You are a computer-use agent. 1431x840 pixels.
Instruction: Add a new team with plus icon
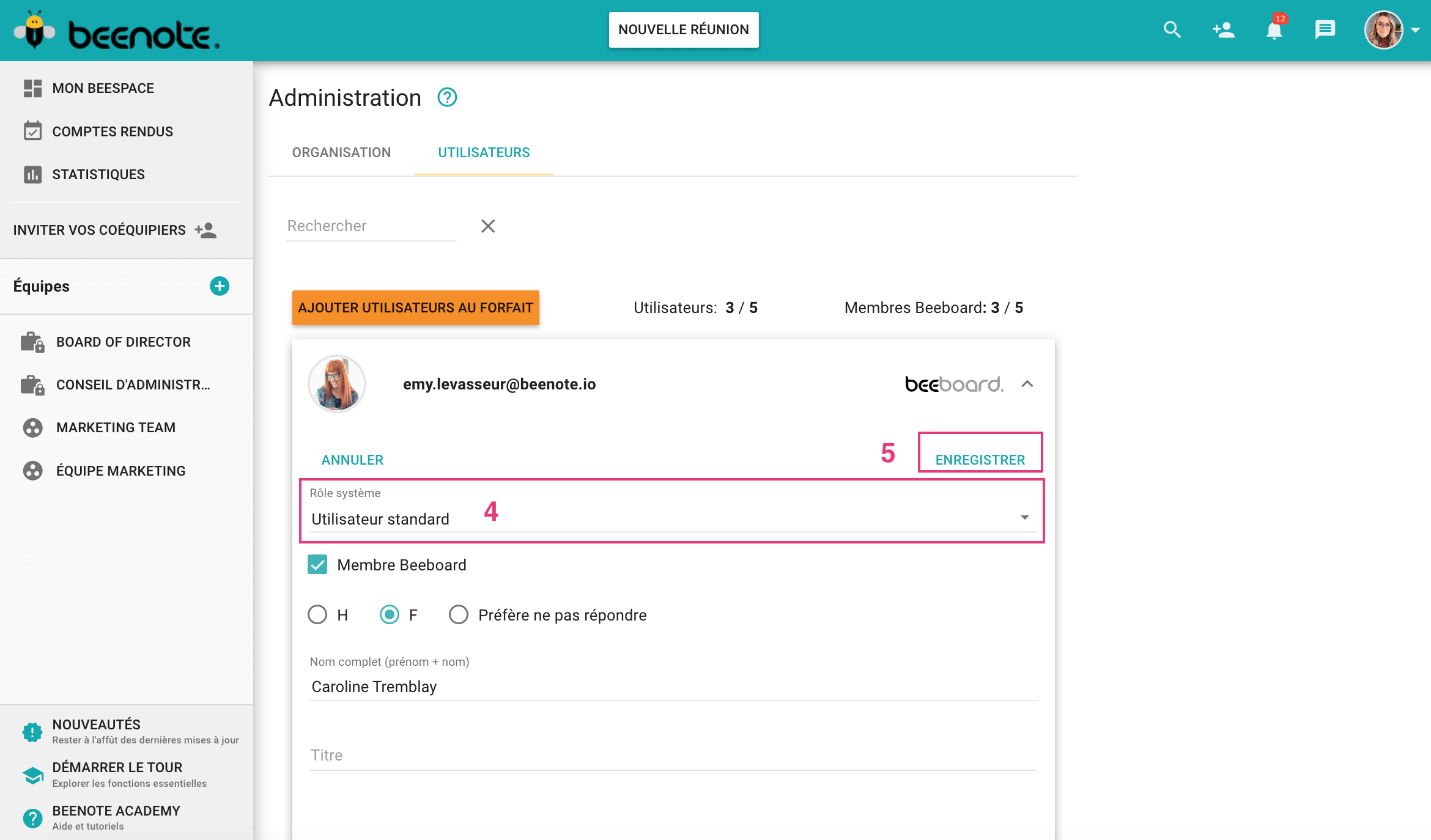[220, 286]
